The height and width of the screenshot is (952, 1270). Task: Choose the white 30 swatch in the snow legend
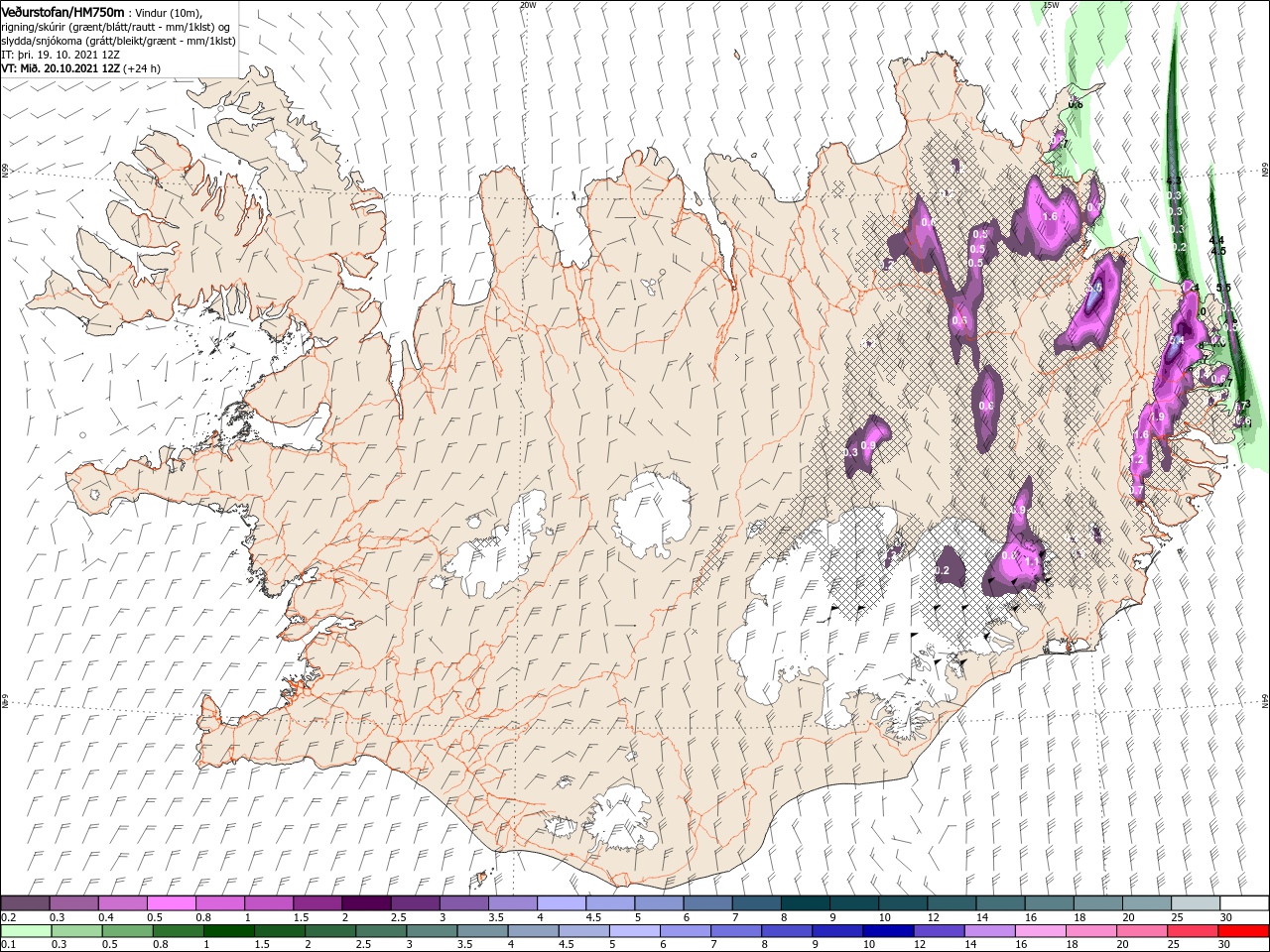(x=1244, y=903)
